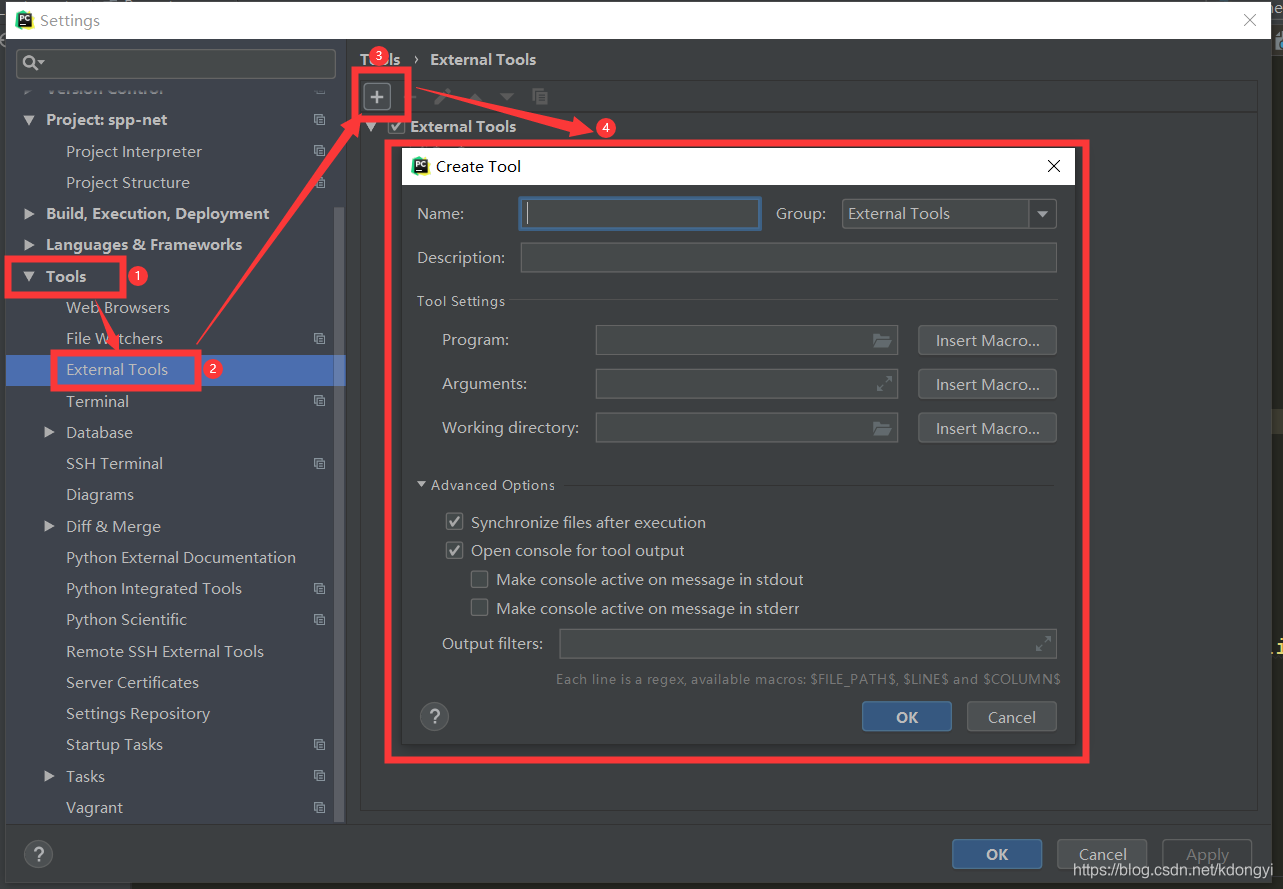Uncheck Synchronize files after execution
The image size is (1283, 889).
pos(455,522)
